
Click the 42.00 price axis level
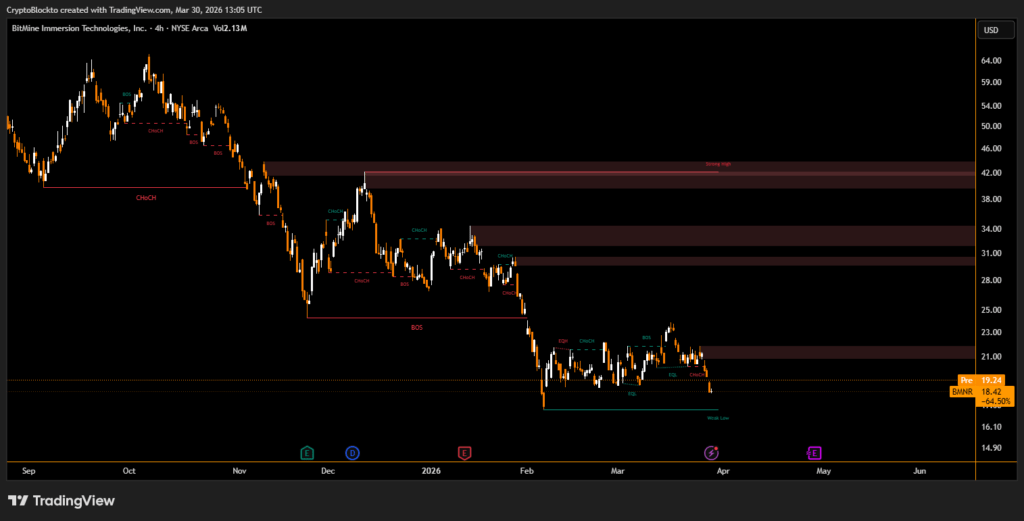[991, 173]
